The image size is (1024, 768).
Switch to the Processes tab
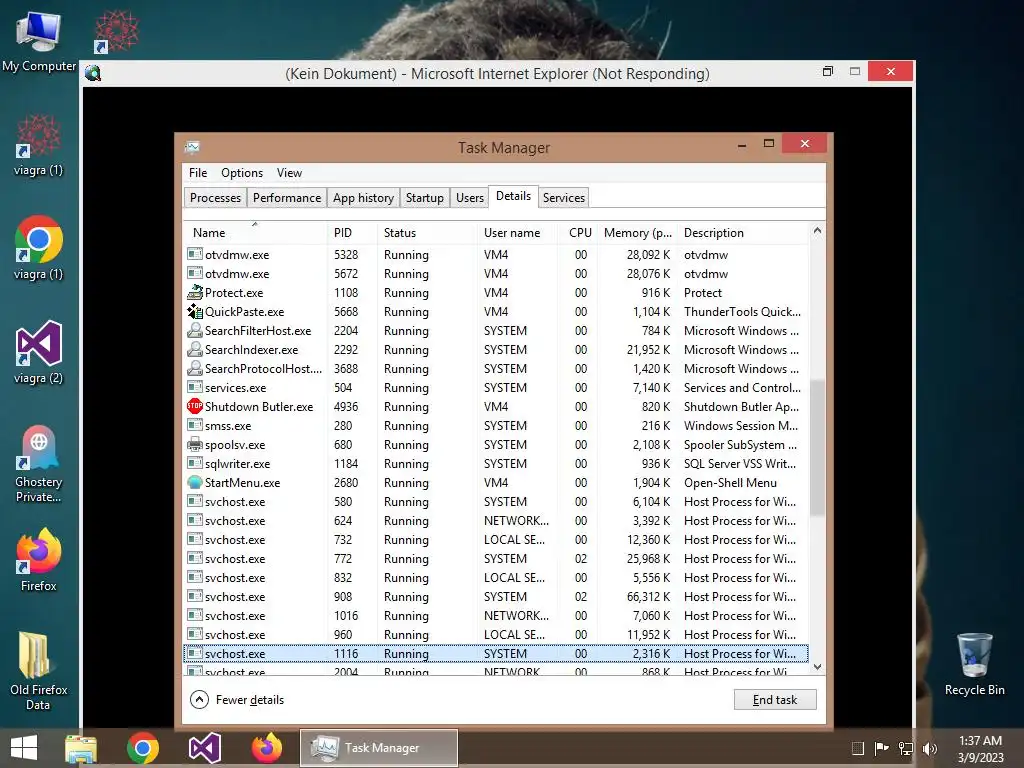(215, 198)
